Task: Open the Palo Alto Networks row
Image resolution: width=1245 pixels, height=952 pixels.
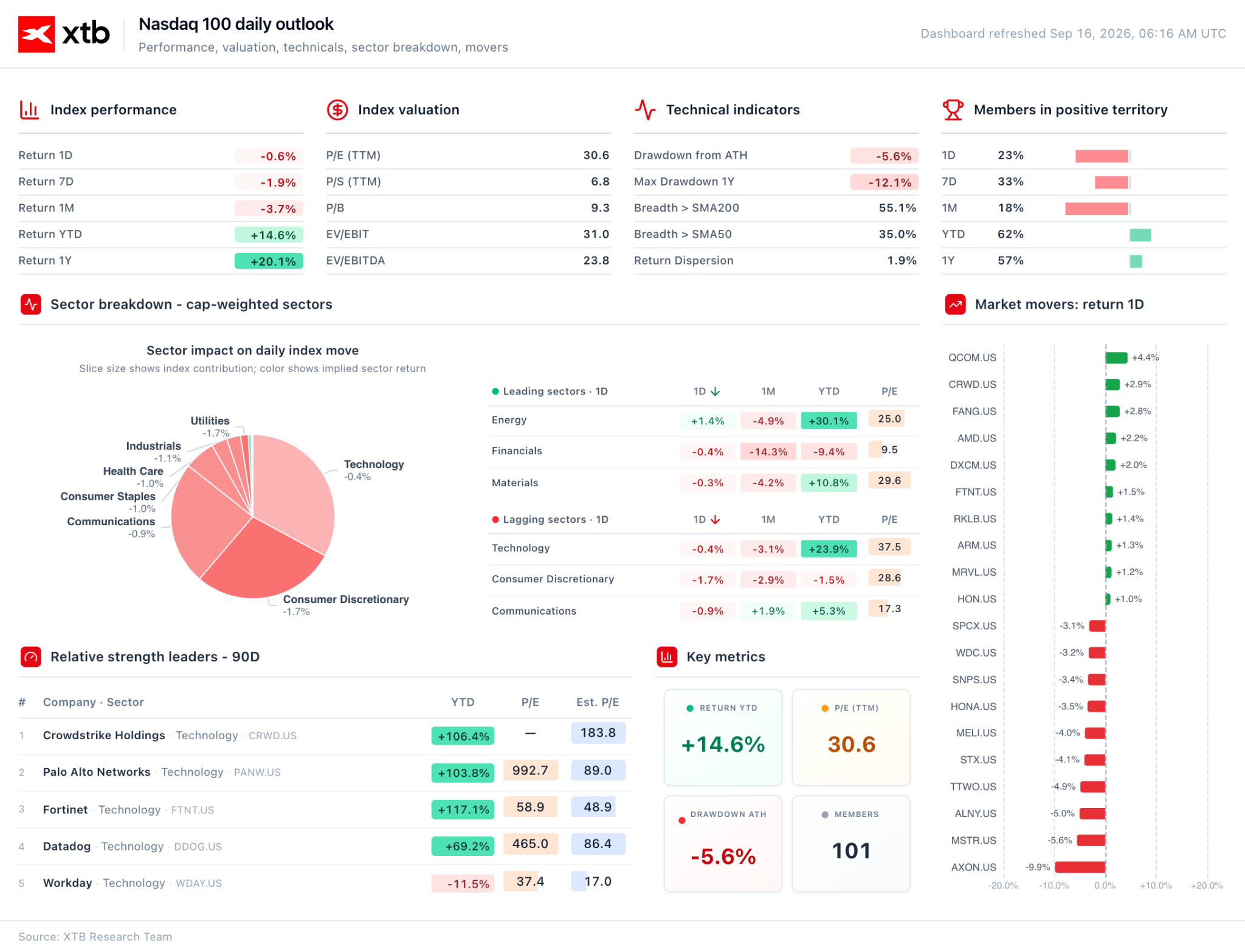Action: 325,773
